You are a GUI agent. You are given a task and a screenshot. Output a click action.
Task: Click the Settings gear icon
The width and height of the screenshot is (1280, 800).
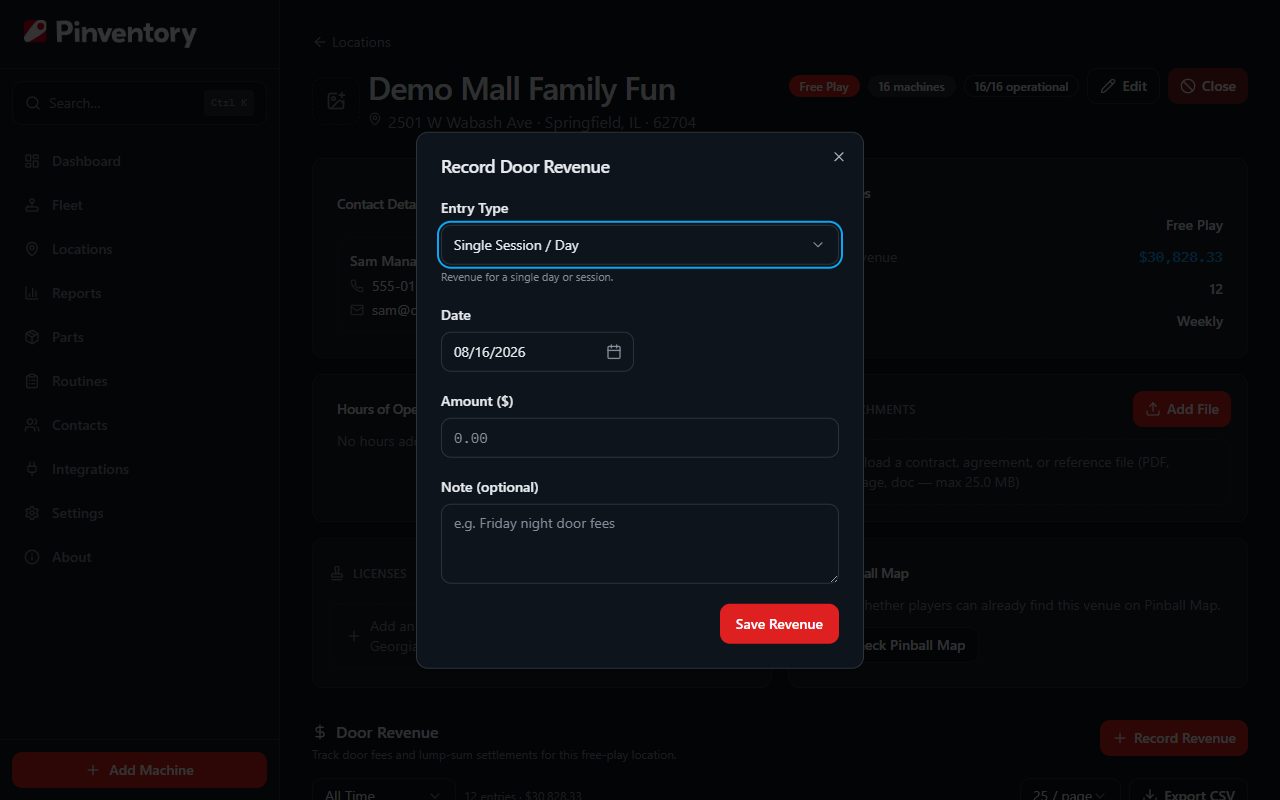click(32, 513)
